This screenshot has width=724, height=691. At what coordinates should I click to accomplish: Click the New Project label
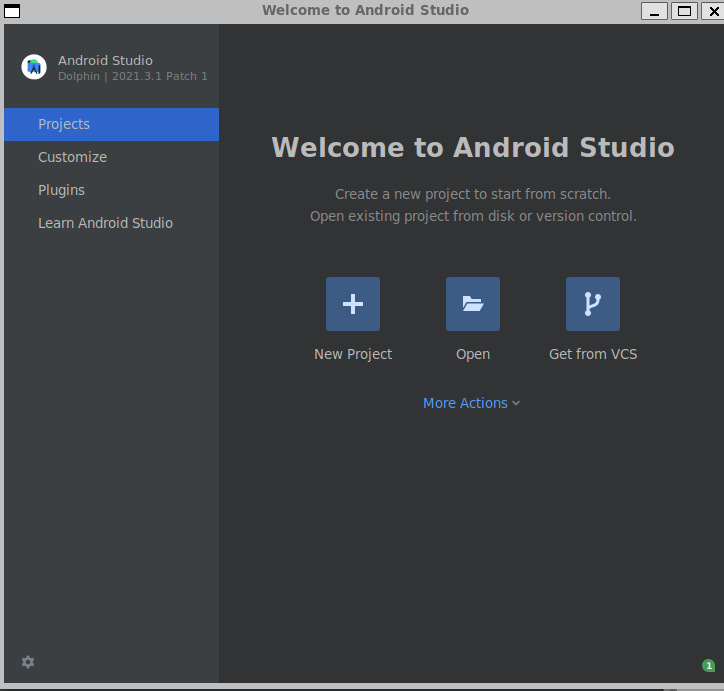pyautogui.click(x=353, y=354)
